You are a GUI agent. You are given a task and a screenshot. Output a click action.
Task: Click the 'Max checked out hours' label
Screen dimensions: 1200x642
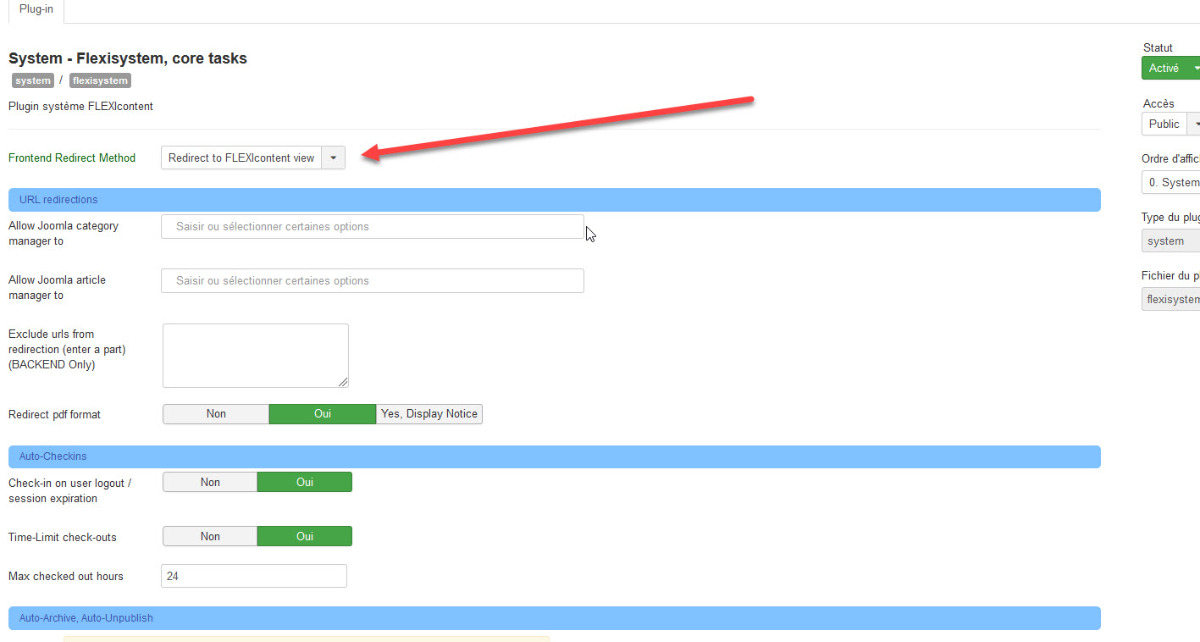coord(66,576)
